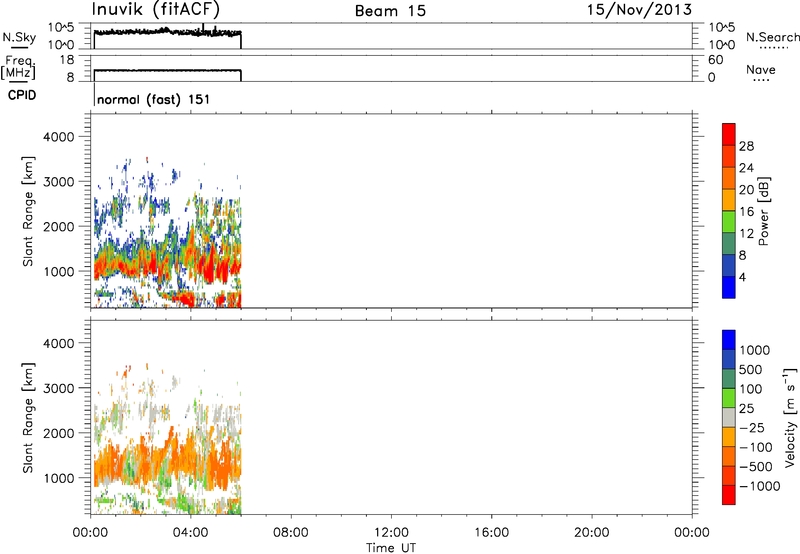Screen dimensions: 800x554
Task: Select the 'normal (fast) 151' text
Action: coord(153,99)
